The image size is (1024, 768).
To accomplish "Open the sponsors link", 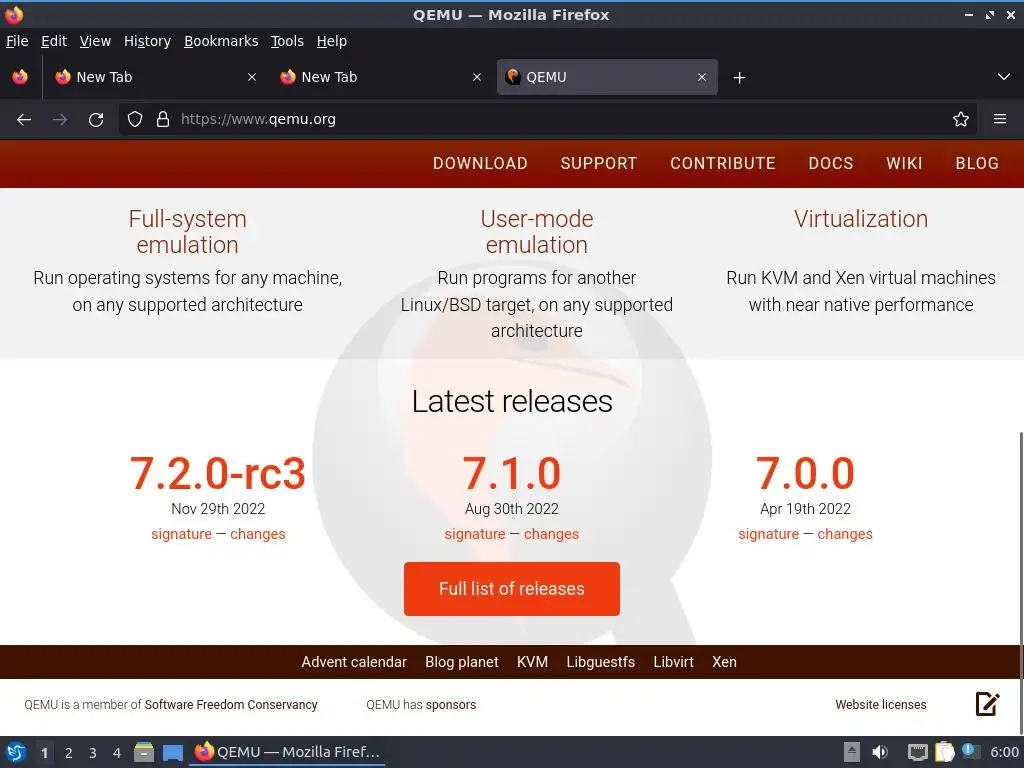I will (451, 705).
